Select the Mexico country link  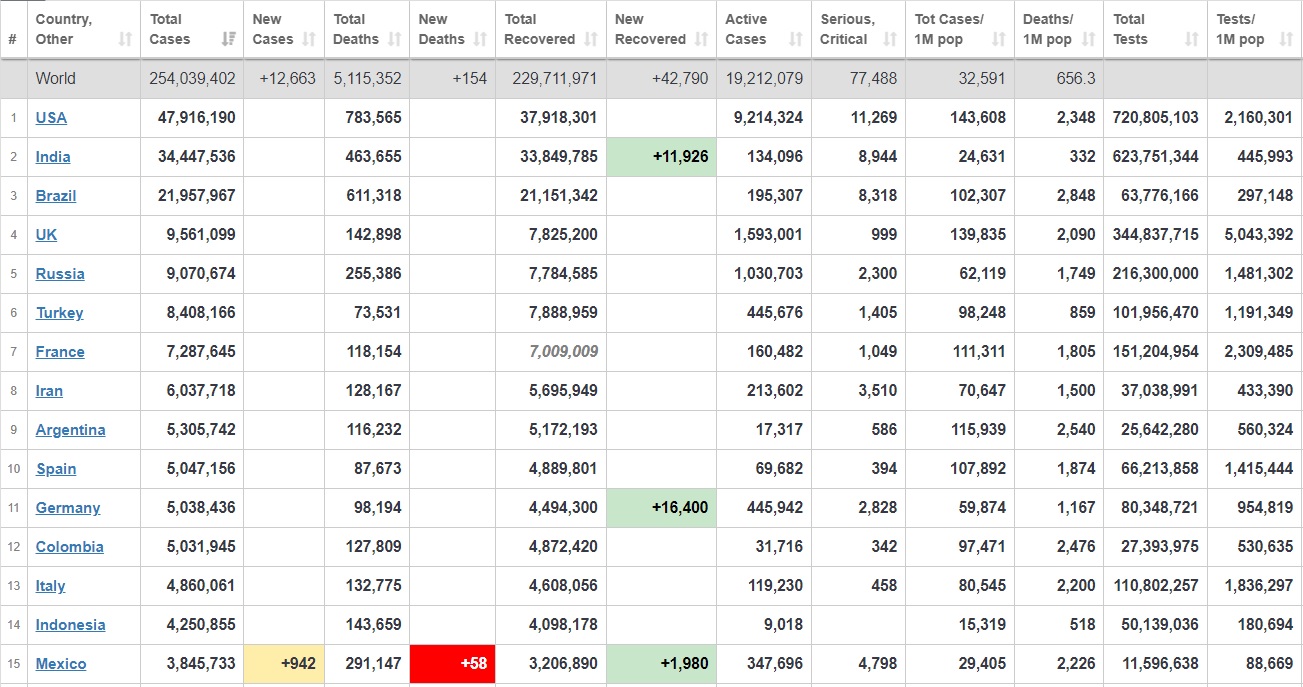(61, 664)
